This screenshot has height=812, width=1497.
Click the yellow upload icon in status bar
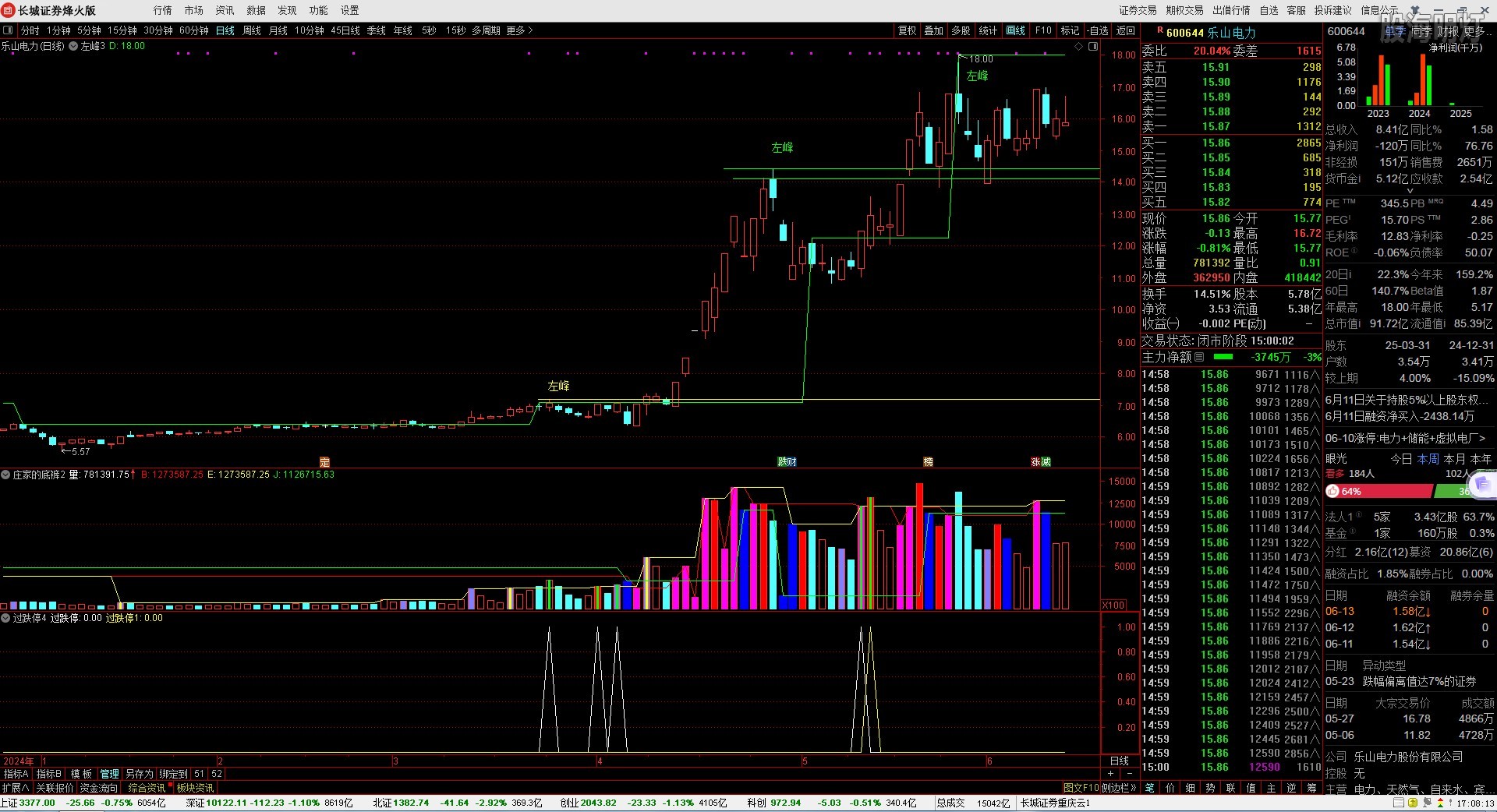[x=1412, y=803]
